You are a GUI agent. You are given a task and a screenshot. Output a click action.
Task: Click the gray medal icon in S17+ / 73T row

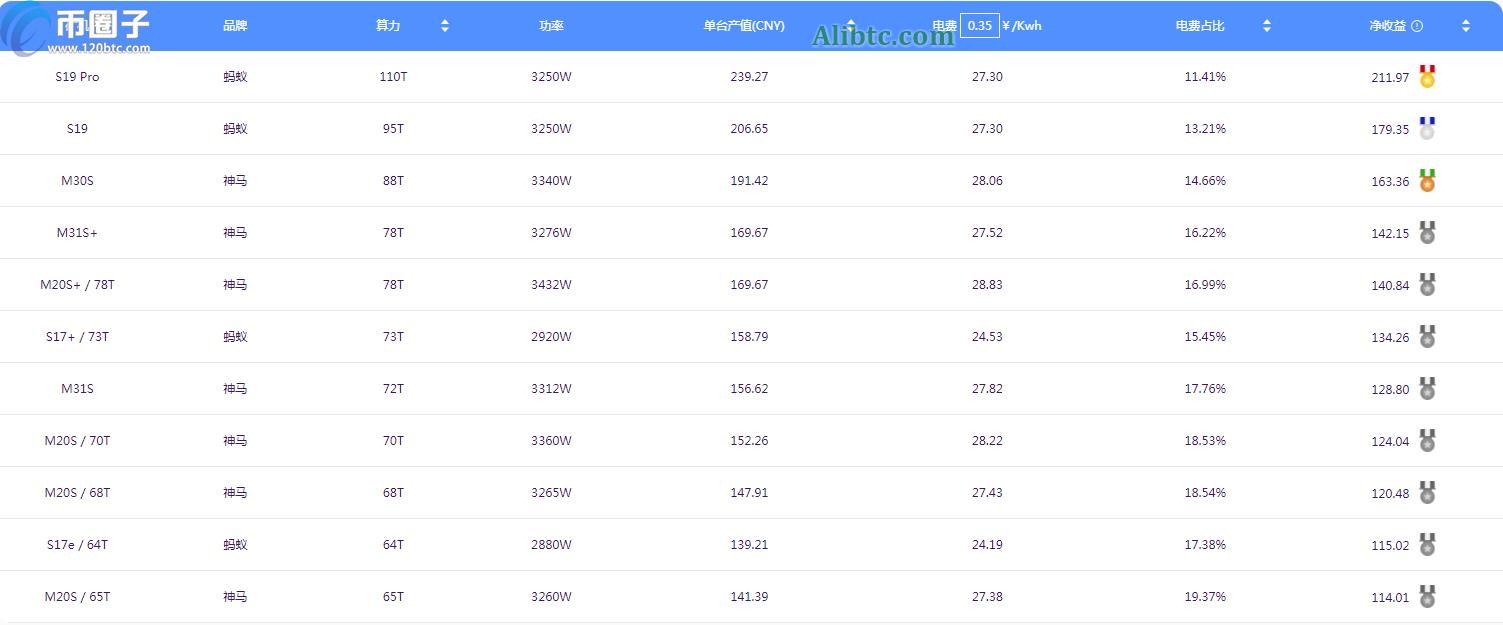1427,337
